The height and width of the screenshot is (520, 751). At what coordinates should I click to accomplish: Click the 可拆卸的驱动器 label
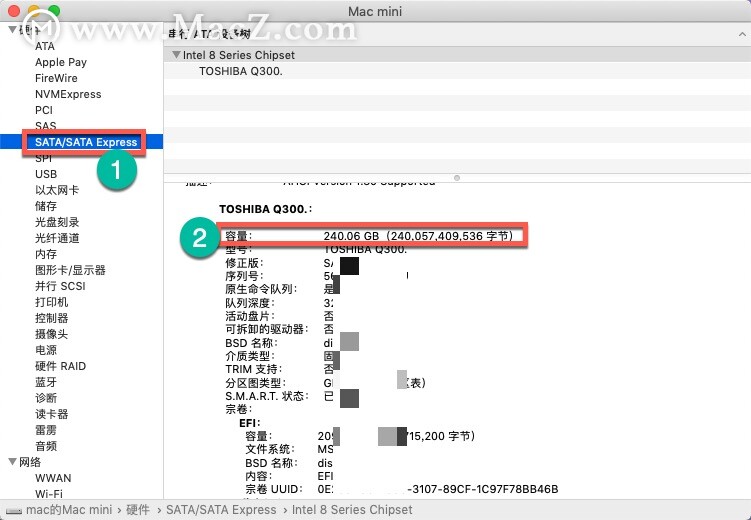pos(266,329)
